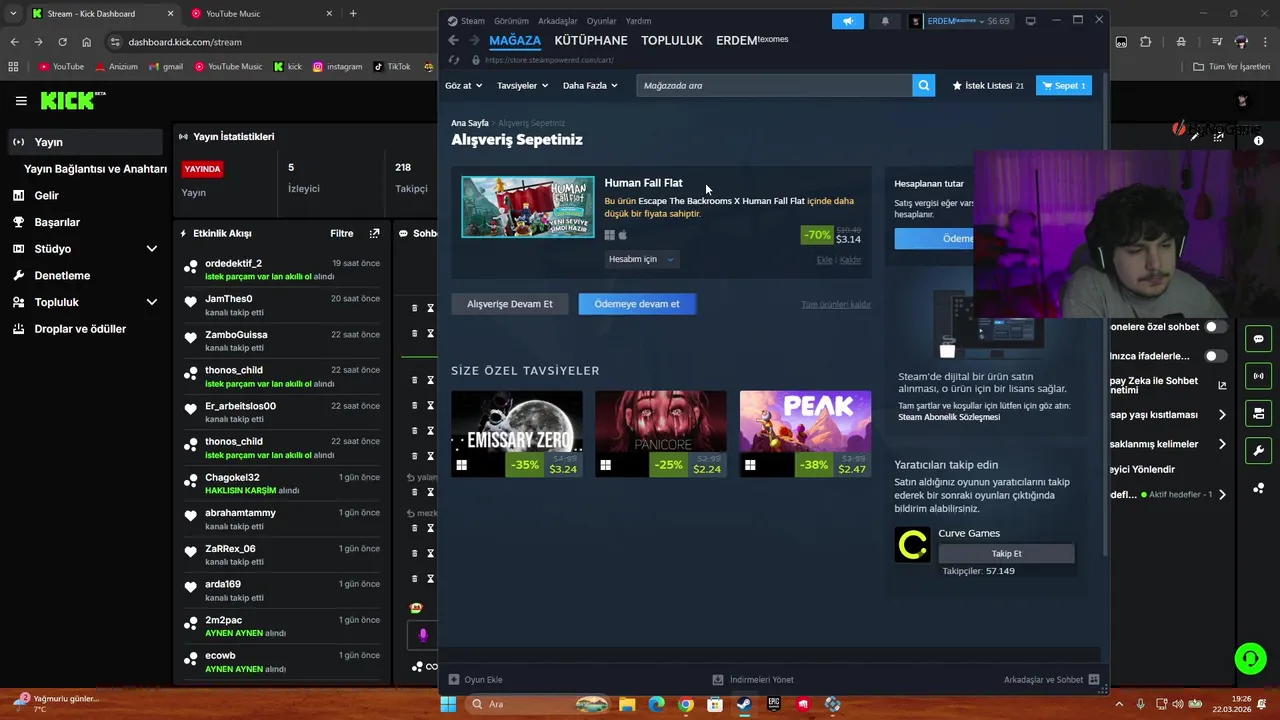Screen dimensions: 1280x720
Task: Click the Curve Games logo icon
Action: coord(912,545)
